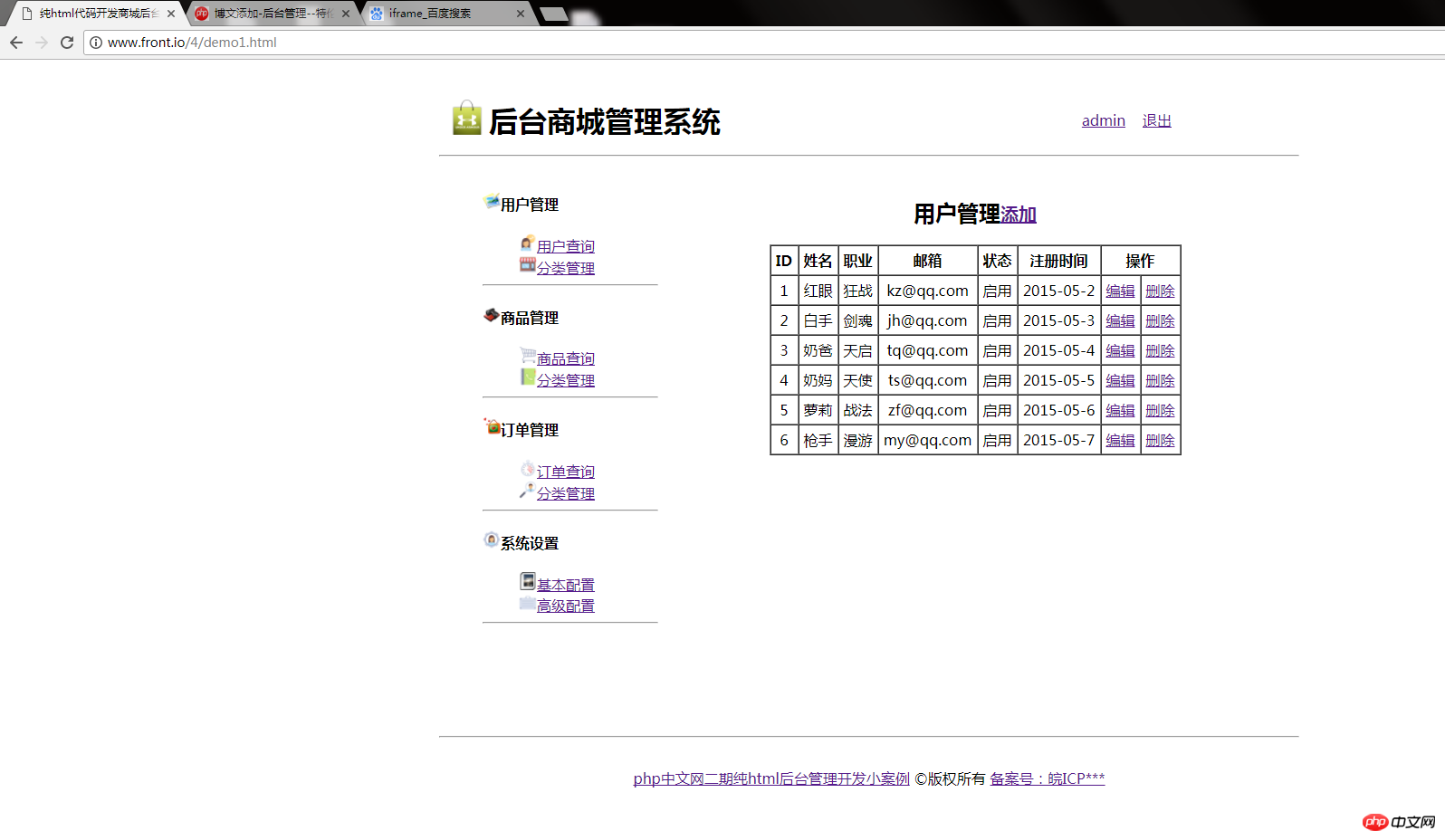Screen dimensions: 1445x840
Task: Click the 商品管理 section icon
Action: [x=492, y=314]
